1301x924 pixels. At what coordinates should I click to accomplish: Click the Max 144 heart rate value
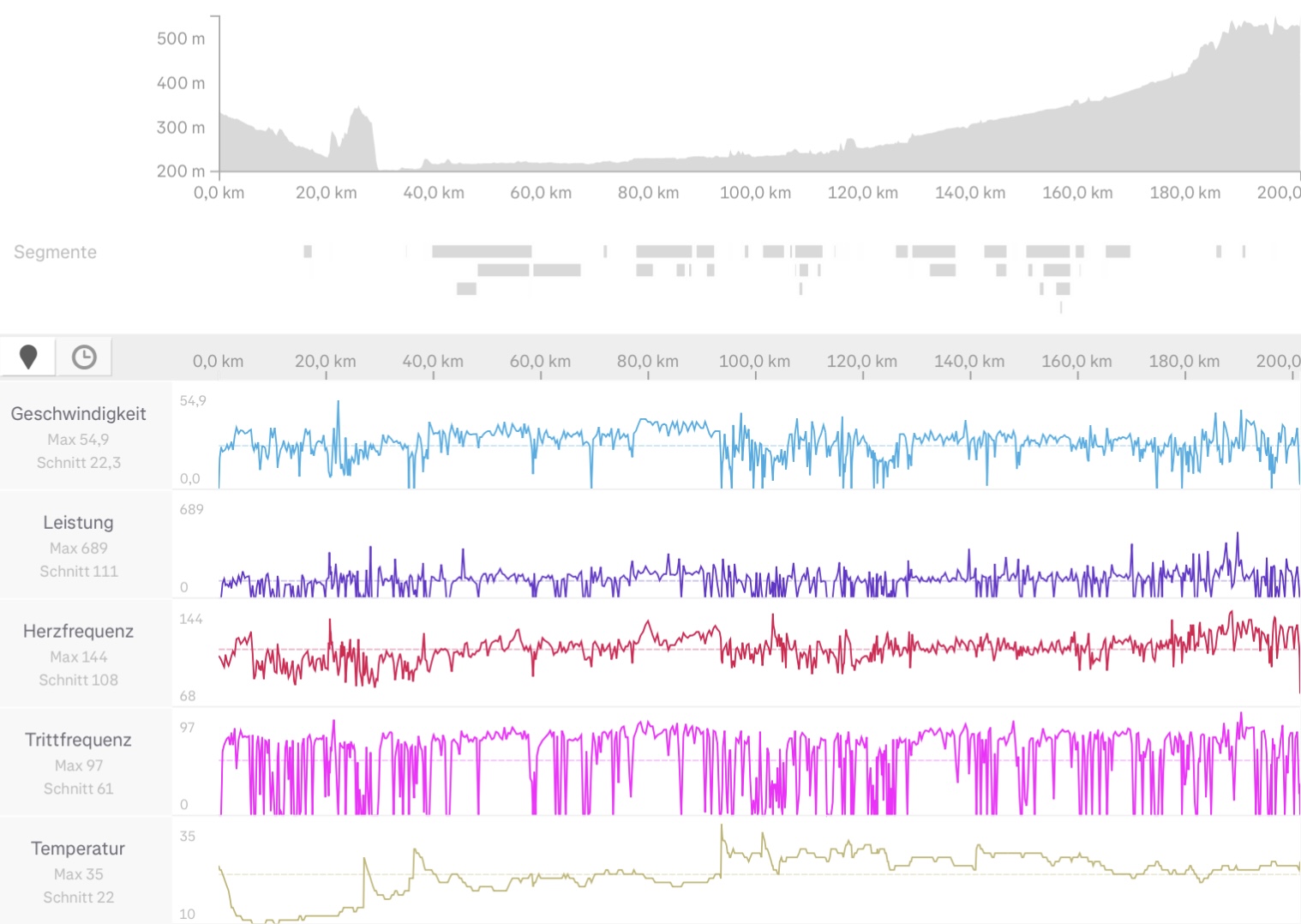[x=78, y=657]
